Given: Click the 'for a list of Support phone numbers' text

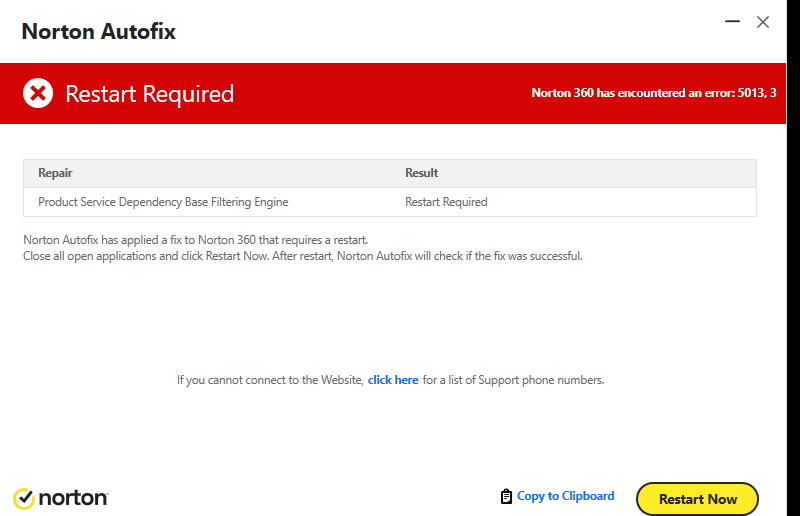Looking at the screenshot, I should (513, 380).
